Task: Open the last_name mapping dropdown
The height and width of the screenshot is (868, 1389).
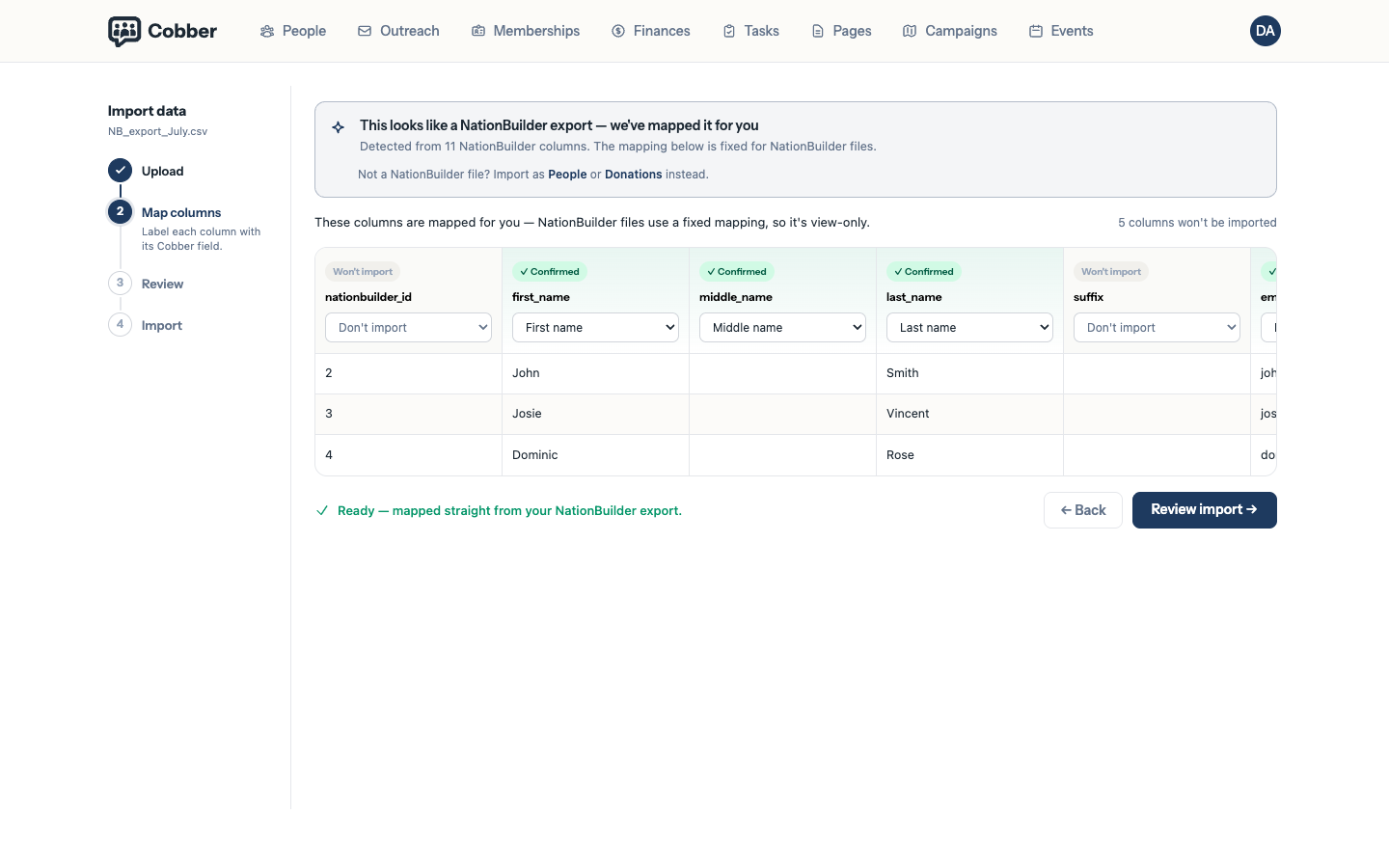Action: coord(969,328)
